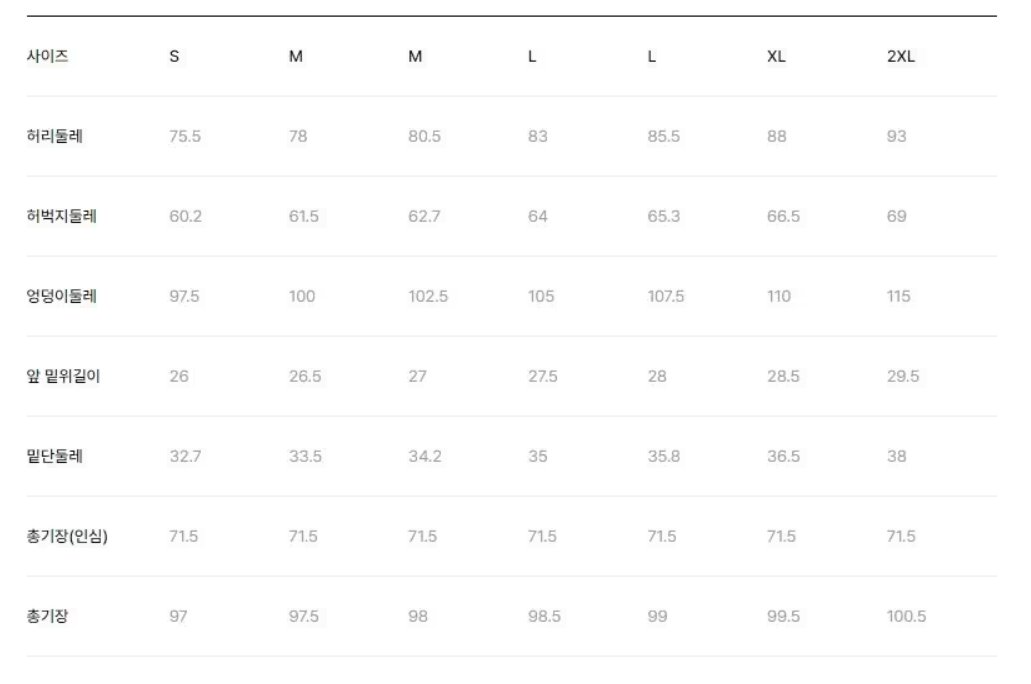
Task: Click hip value 102.5 in table
Action: click(428, 297)
